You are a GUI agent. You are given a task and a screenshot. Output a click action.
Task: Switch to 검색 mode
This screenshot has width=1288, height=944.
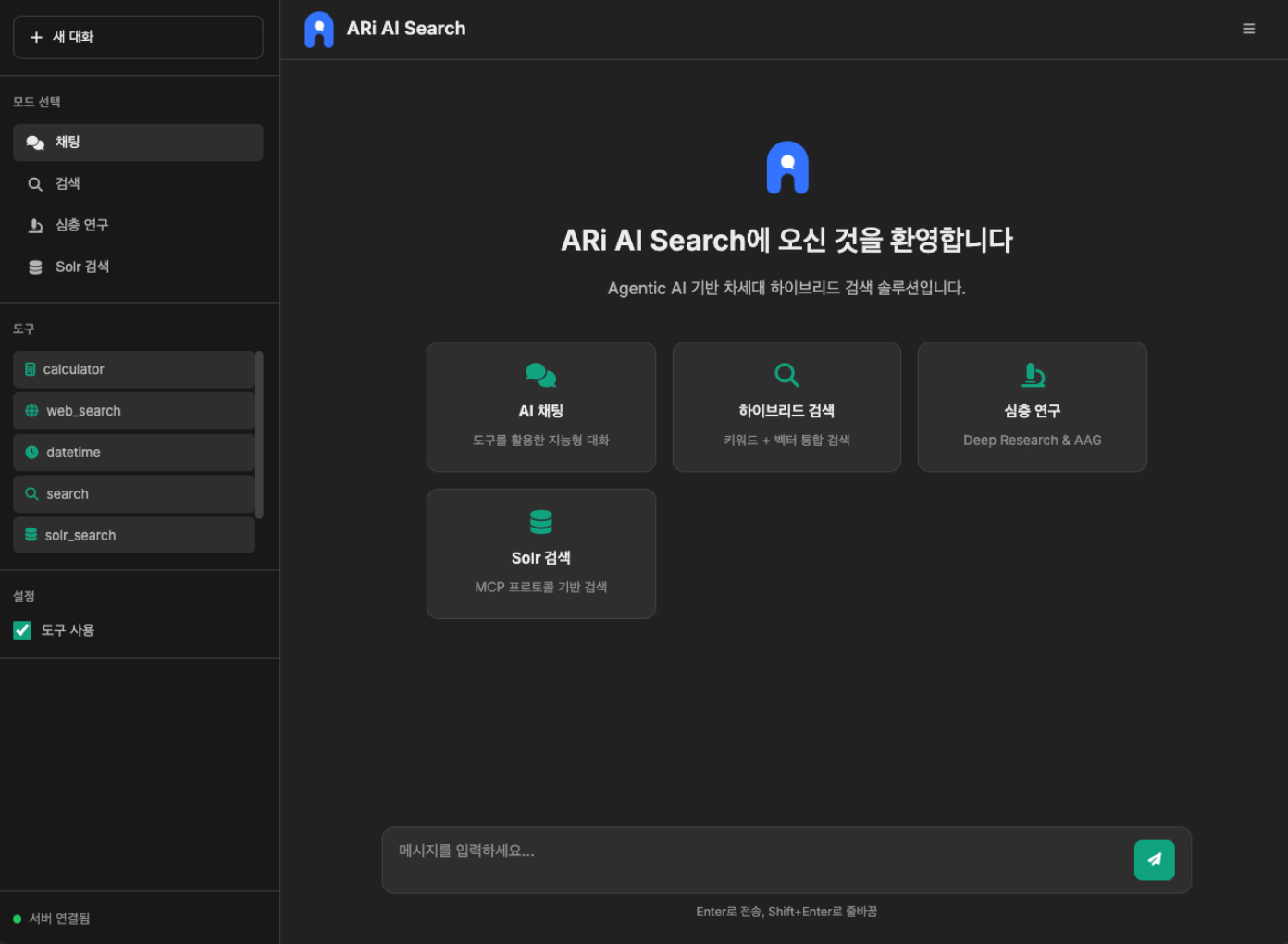pos(137,183)
